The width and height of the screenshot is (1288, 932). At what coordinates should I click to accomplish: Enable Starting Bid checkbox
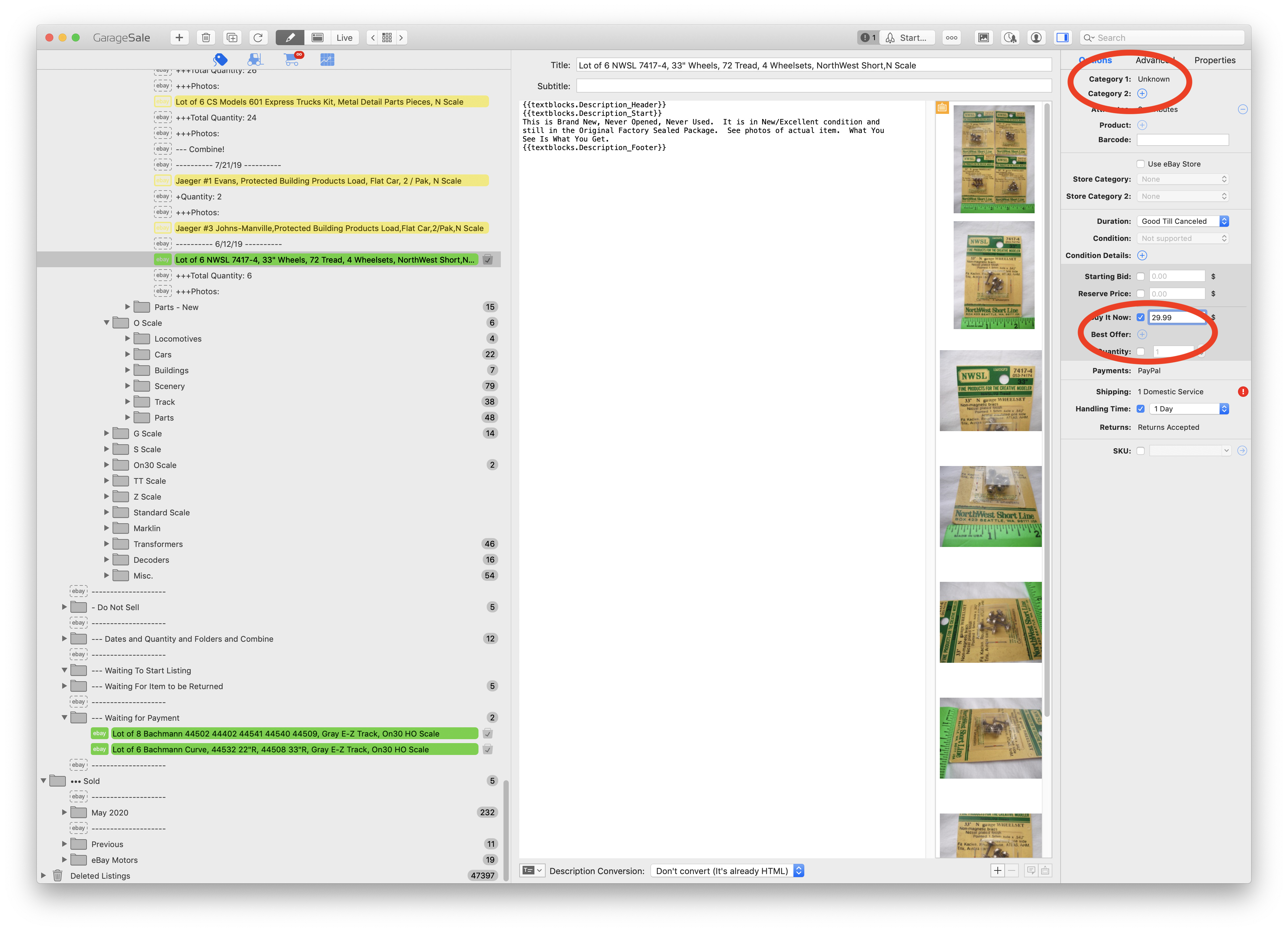[x=1140, y=276]
